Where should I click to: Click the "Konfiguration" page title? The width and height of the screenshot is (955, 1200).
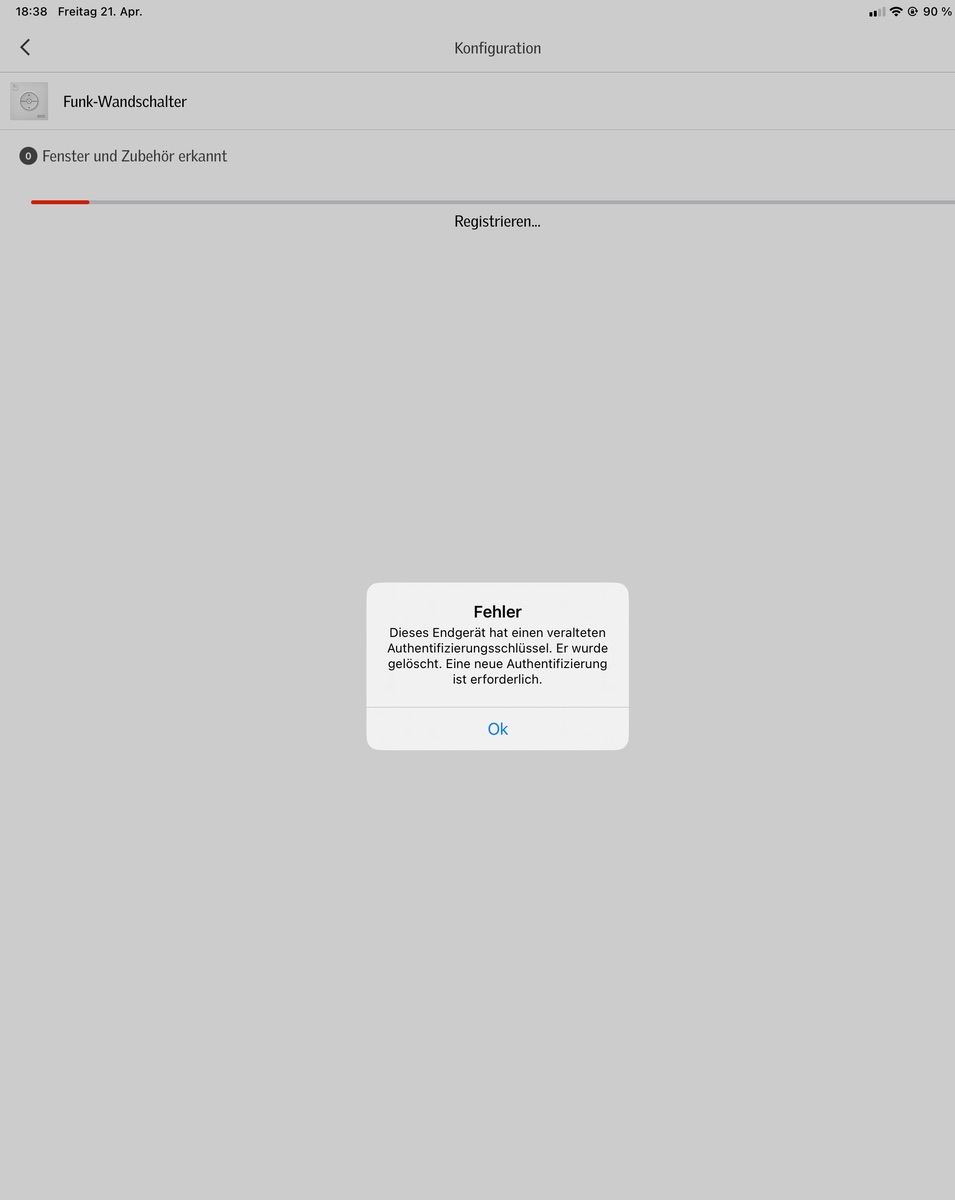[x=497, y=48]
